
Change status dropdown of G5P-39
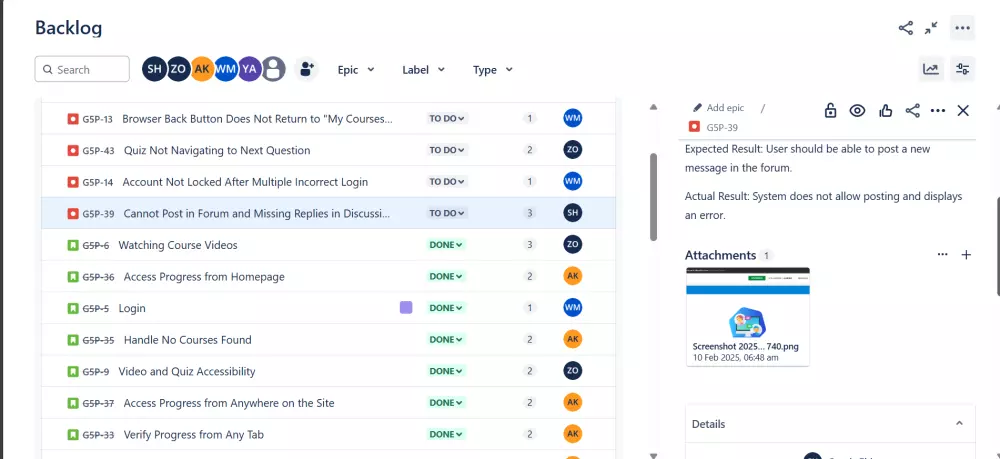(447, 213)
